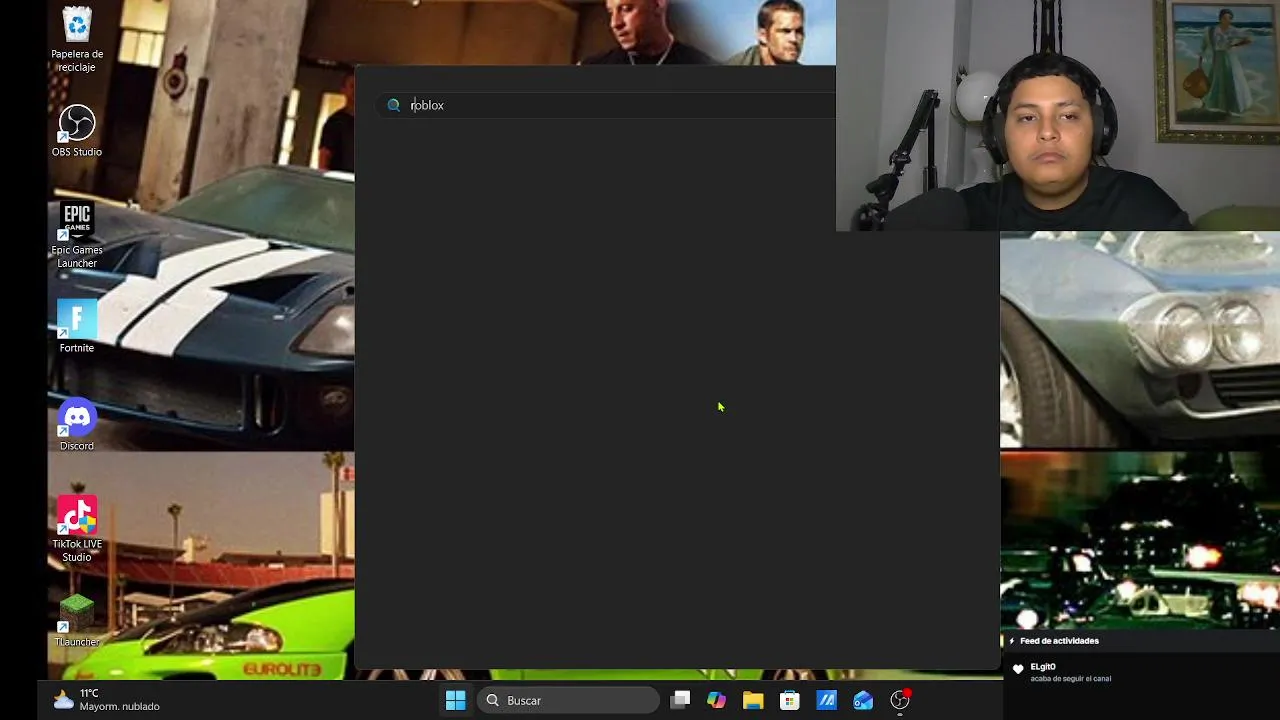
Task: Open the Fortnite desktop shortcut
Action: coord(77,327)
